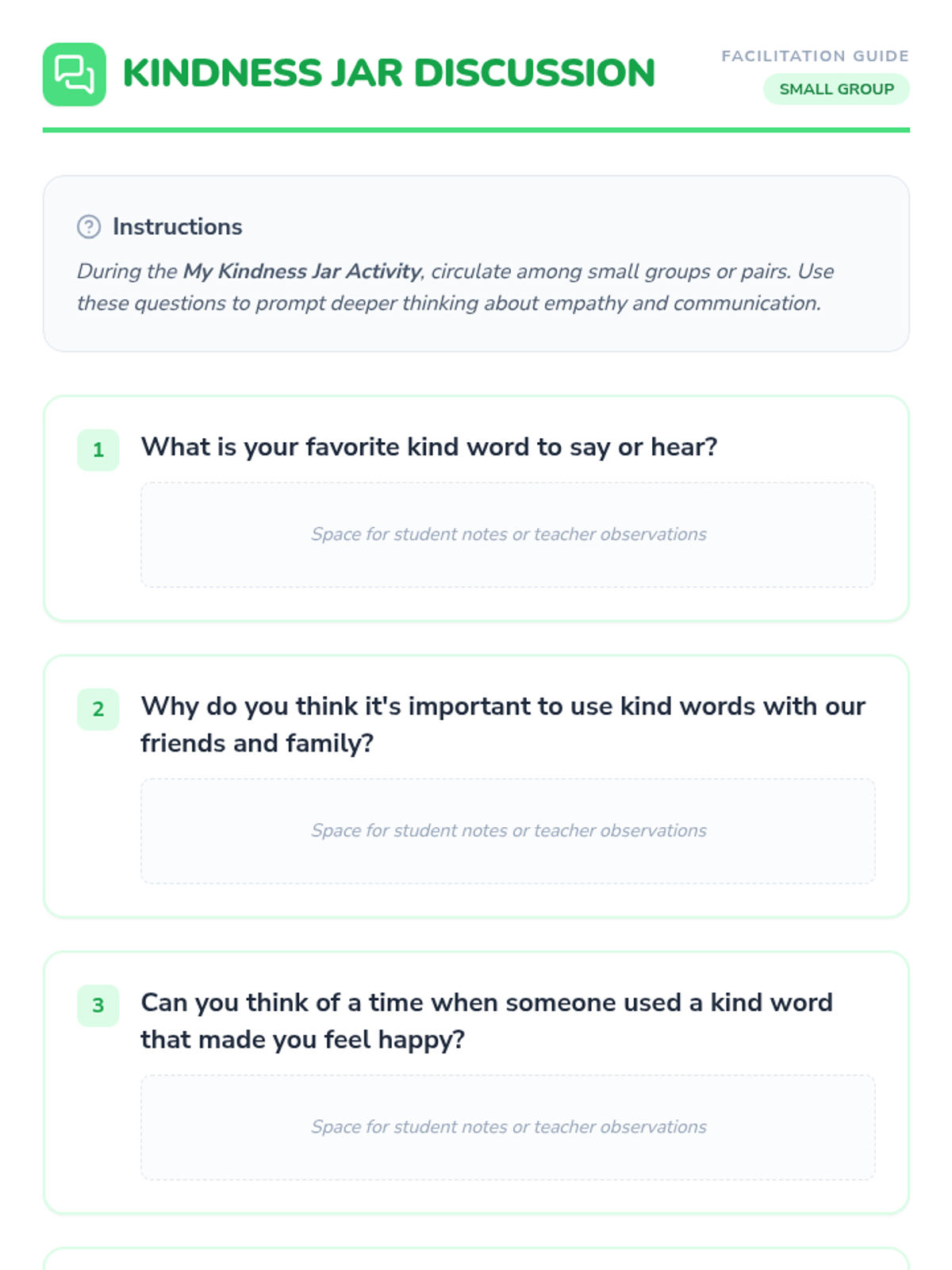Click the notes field under question 2
Viewport: 952px width, 1270px height.
pyautogui.click(x=508, y=830)
